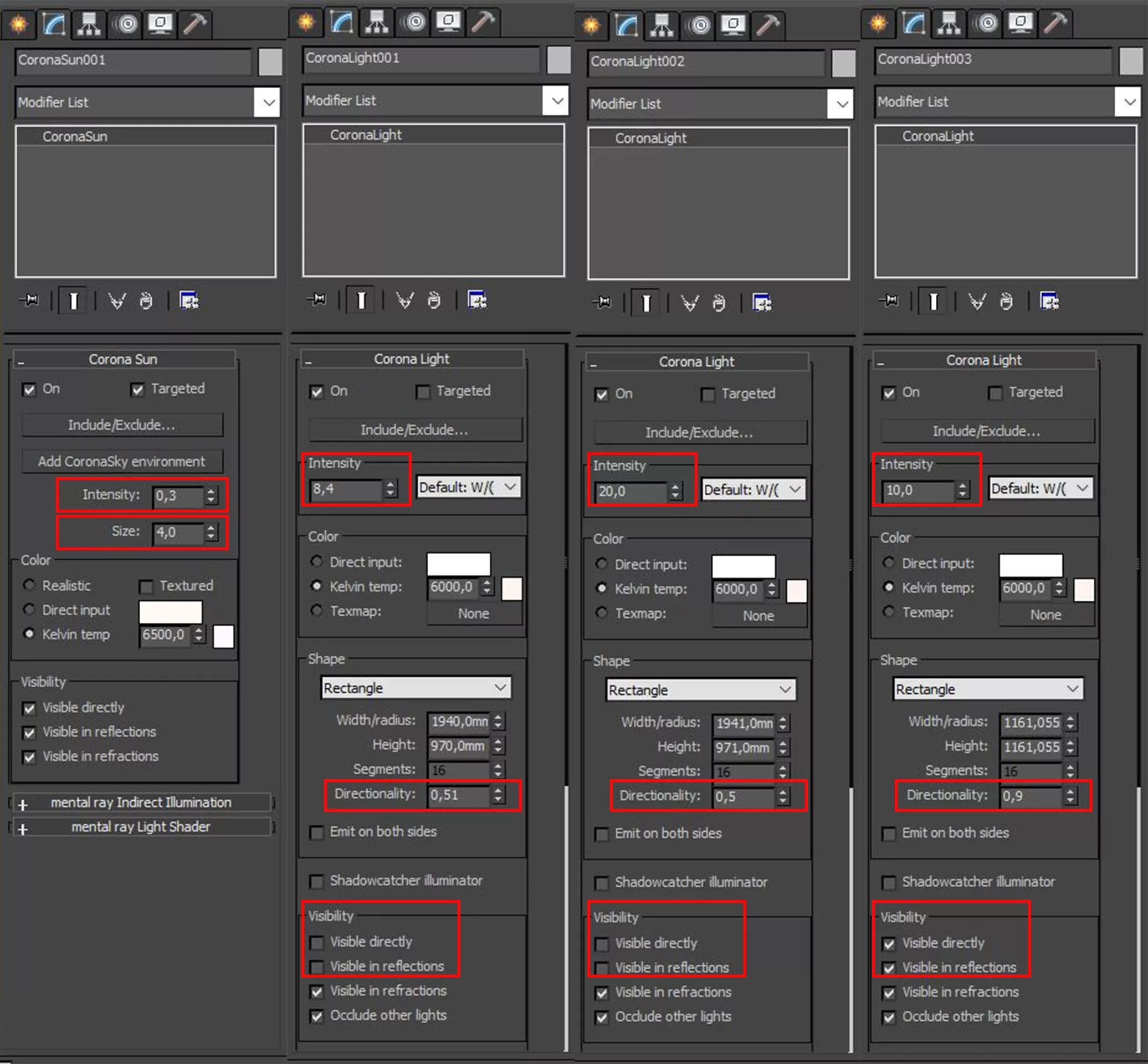Screen dimensions: 1148x1064
Task: Click Remove modifier trash icon in CoronaLight002 panel
Action: point(719,303)
